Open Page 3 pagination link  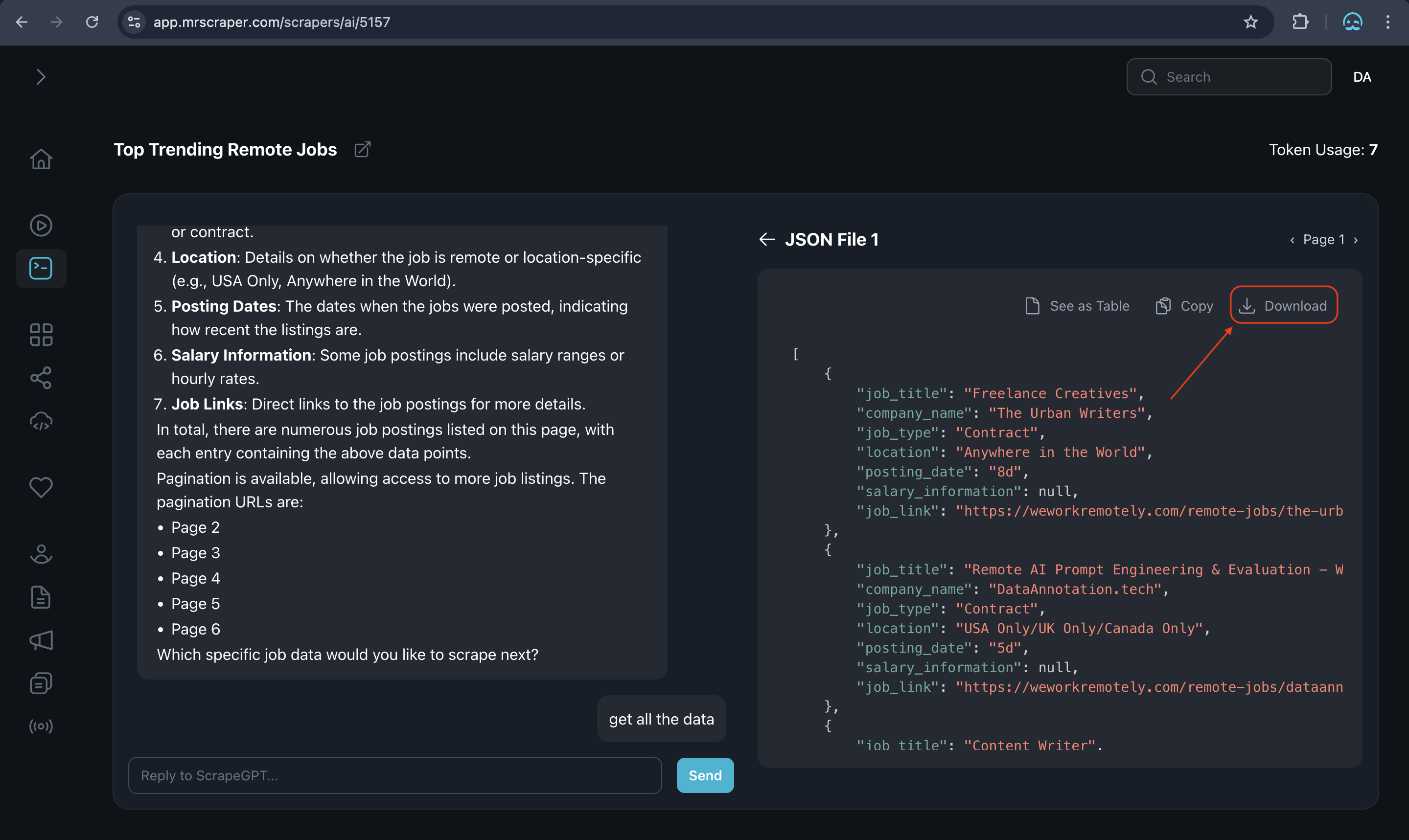(195, 553)
